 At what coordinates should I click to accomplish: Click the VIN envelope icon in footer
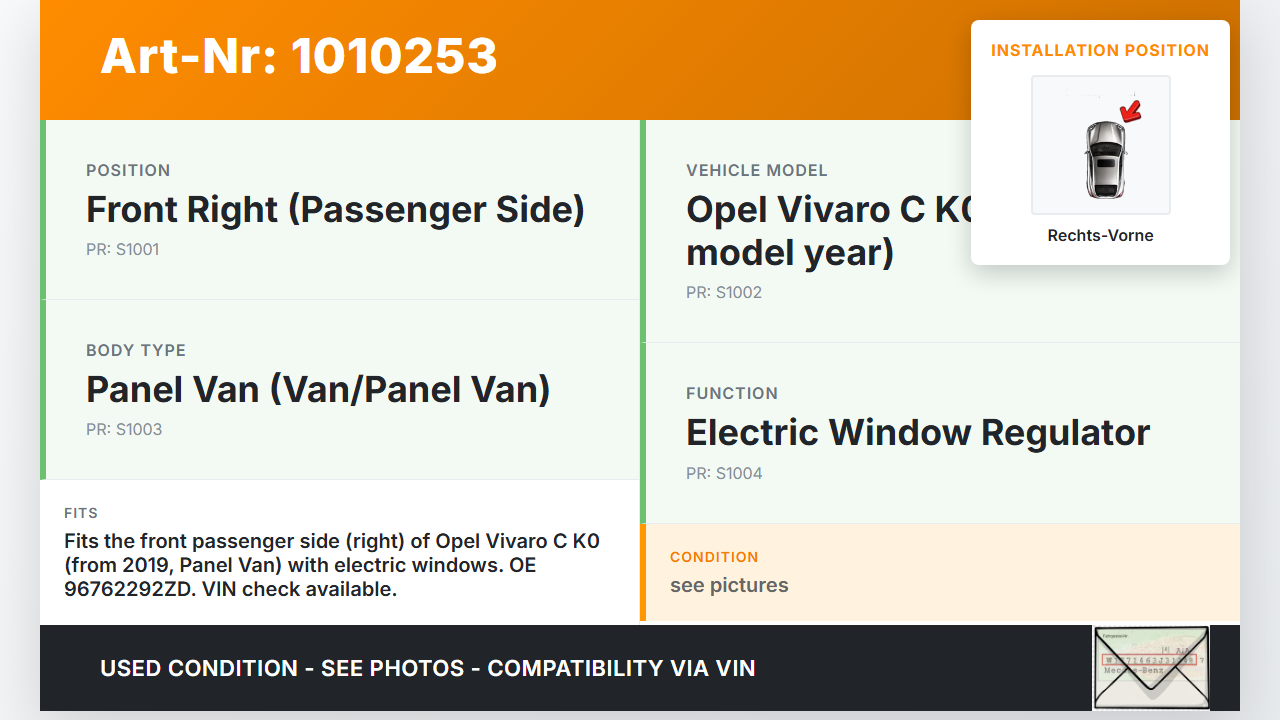coord(1150,667)
